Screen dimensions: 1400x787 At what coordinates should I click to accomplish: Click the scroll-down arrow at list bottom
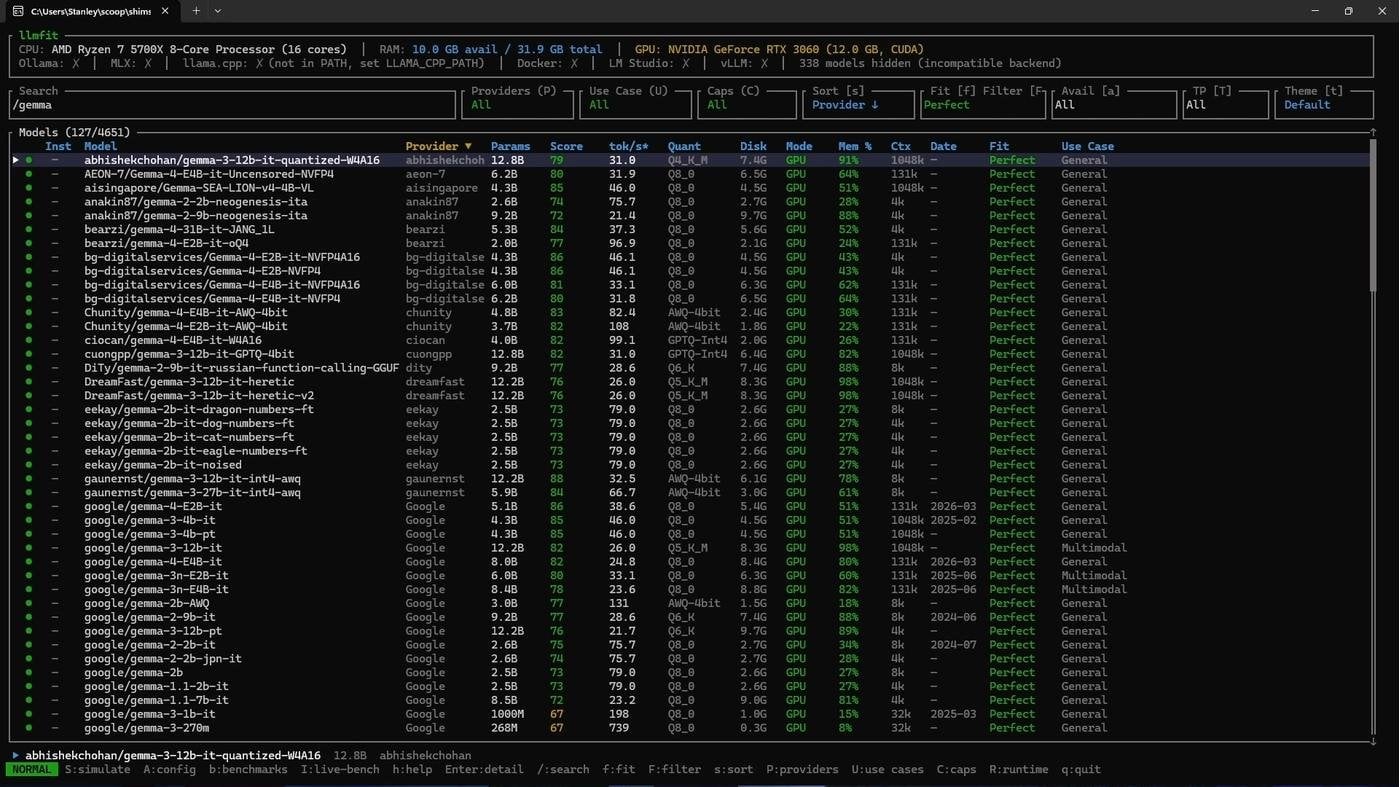[x=1373, y=741]
